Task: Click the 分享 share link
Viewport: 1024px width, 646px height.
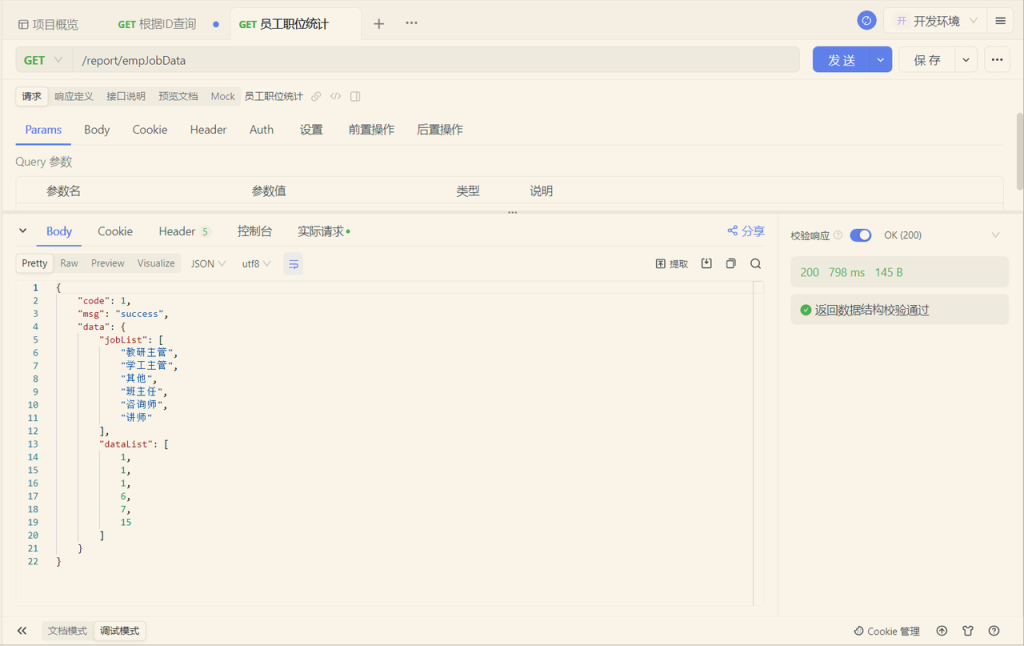Action: 746,231
